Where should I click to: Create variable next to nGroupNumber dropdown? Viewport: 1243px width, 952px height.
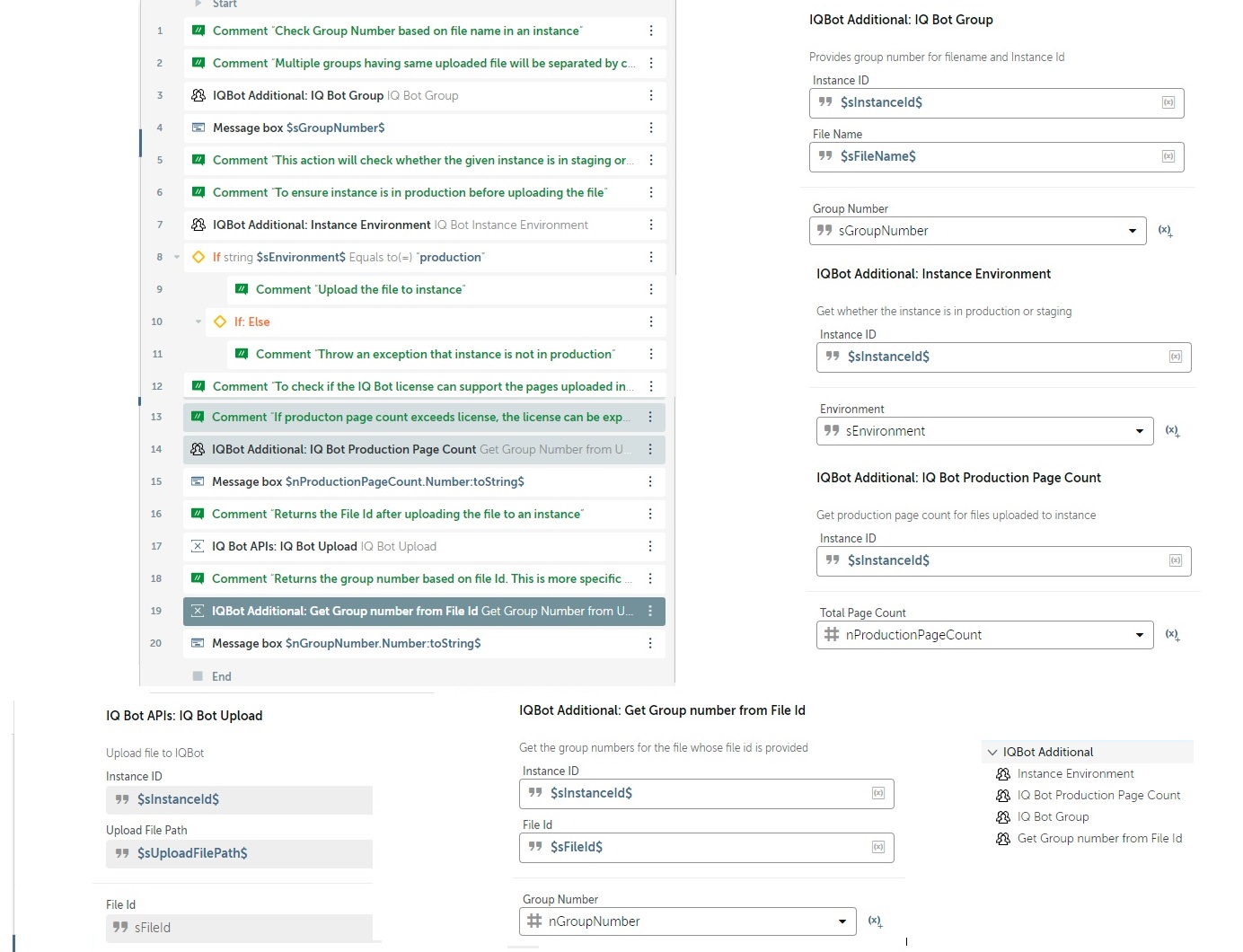coord(875,921)
